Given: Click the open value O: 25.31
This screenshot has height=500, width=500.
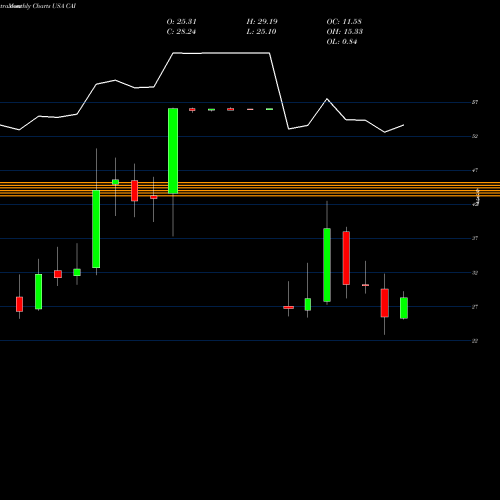Looking at the screenshot, I should pyautogui.click(x=181, y=22).
